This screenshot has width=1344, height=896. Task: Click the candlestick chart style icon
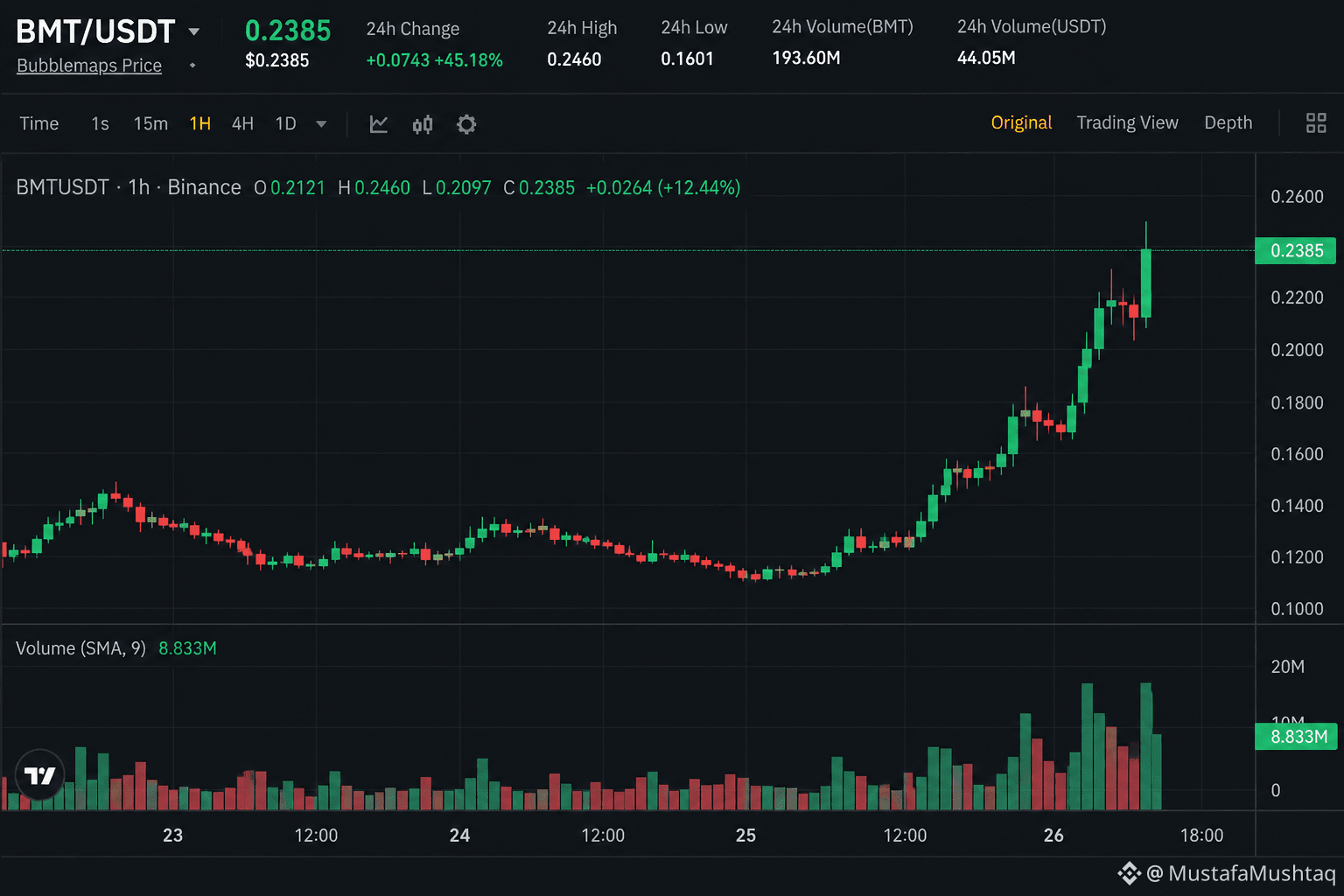pos(423,124)
